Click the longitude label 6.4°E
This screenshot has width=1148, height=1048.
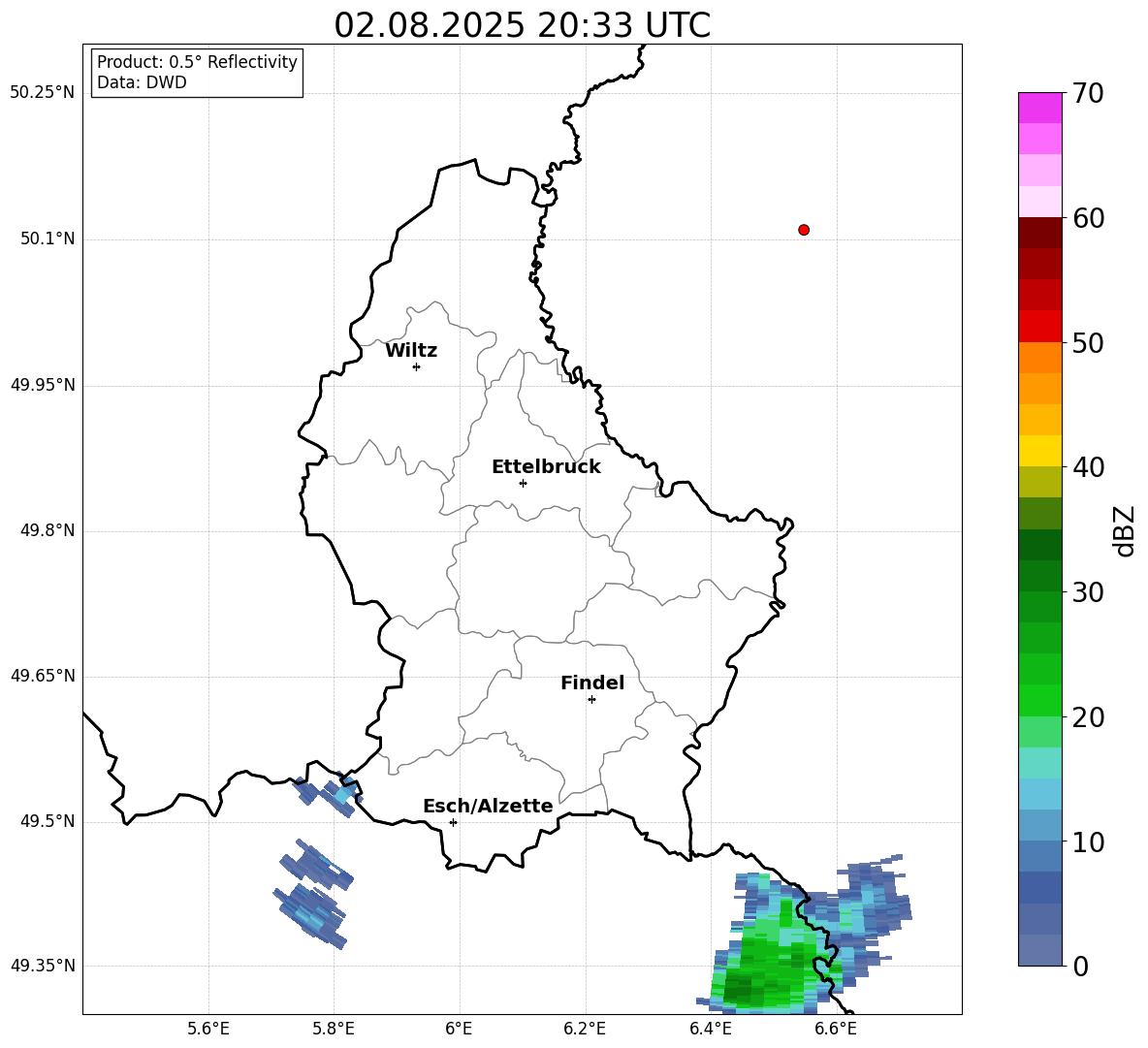point(711,1029)
